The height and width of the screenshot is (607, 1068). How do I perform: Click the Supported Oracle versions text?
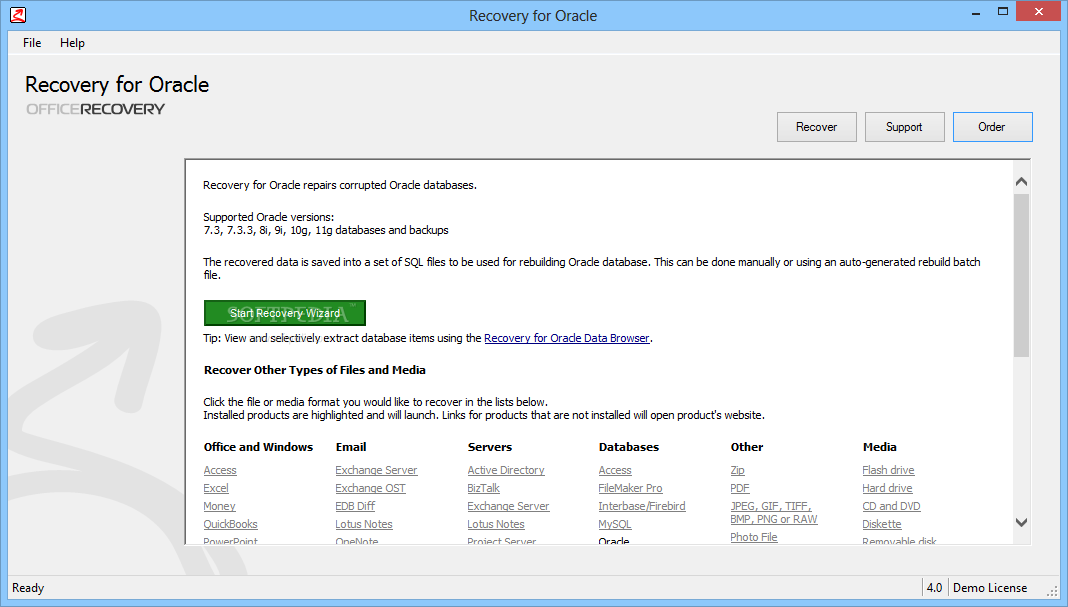click(268, 217)
